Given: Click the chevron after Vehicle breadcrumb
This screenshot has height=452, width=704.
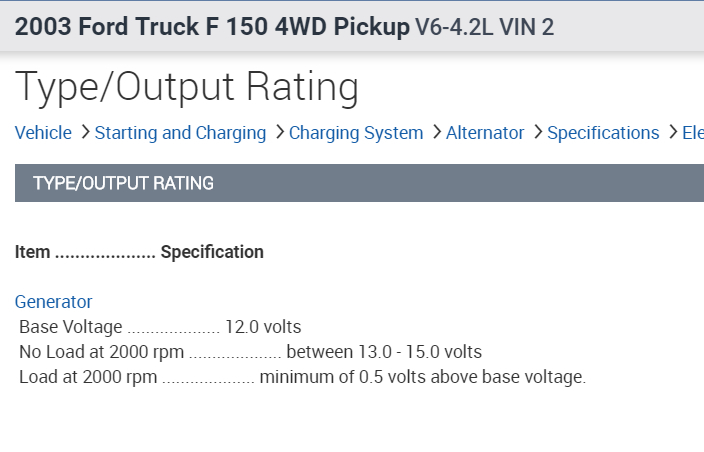Looking at the screenshot, I should 85,132.
